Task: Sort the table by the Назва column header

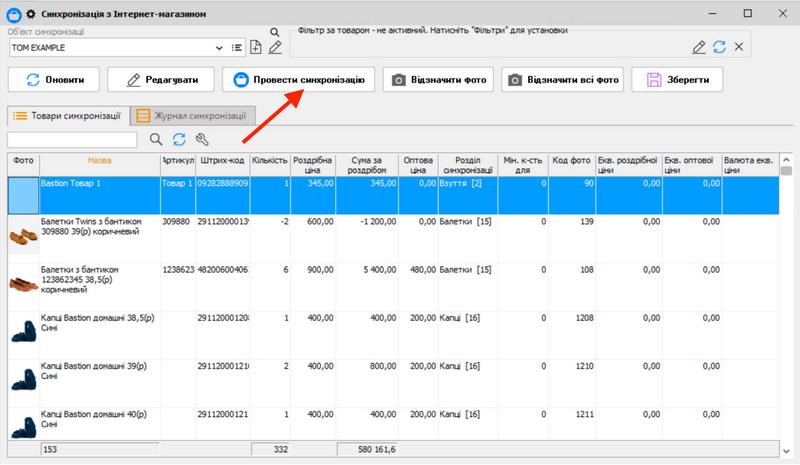Action: point(99,160)
